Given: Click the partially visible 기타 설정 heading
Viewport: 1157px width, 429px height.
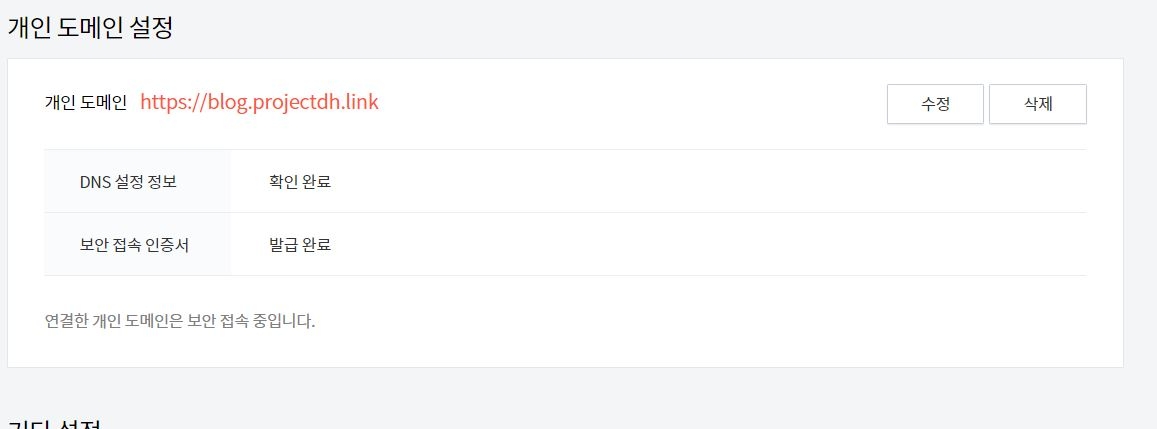Looking at the screenshot, I should pyautogui.click(x=53, y=424).
